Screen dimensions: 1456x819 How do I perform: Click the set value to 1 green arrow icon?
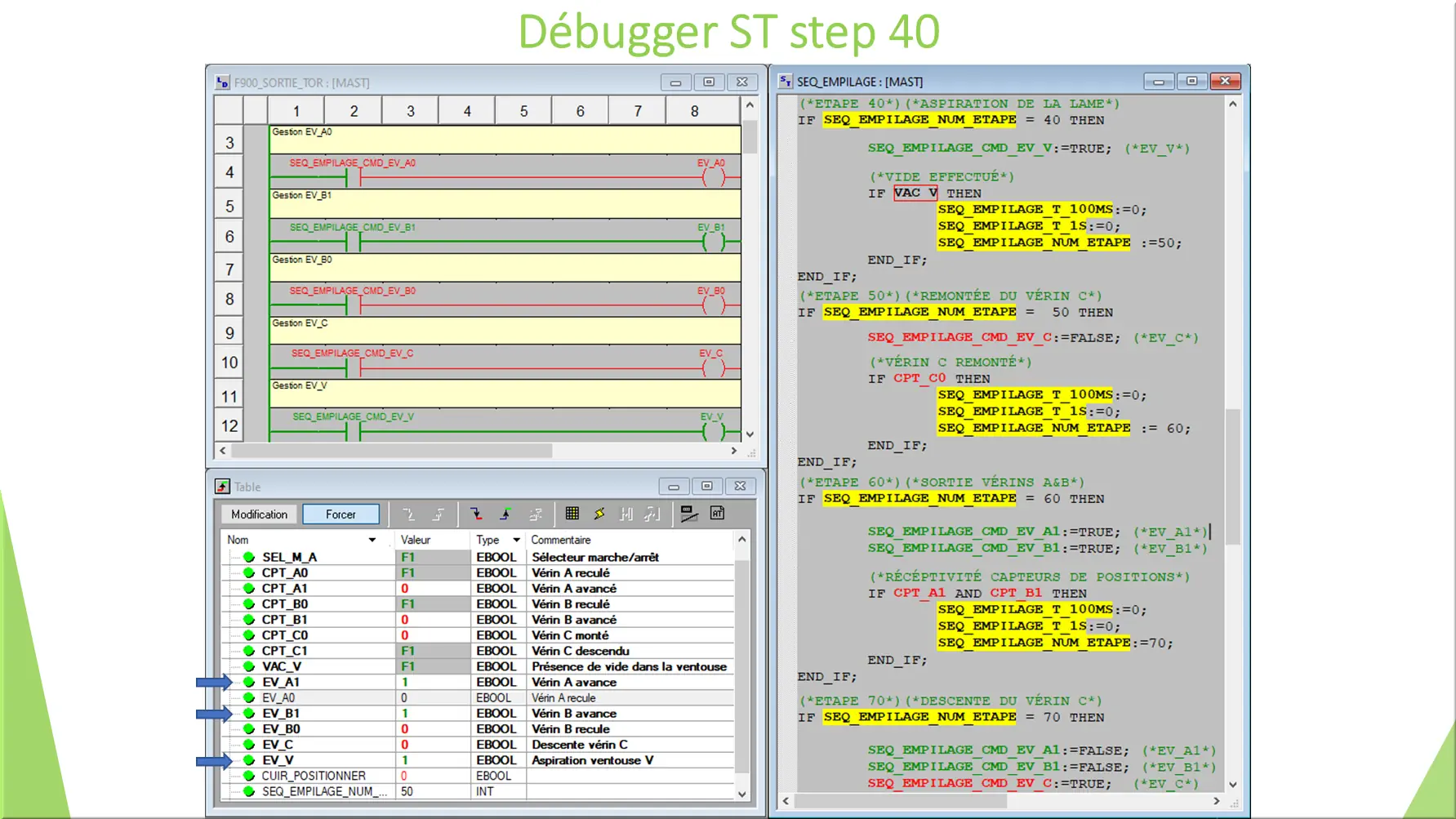(x=508, y=514)
